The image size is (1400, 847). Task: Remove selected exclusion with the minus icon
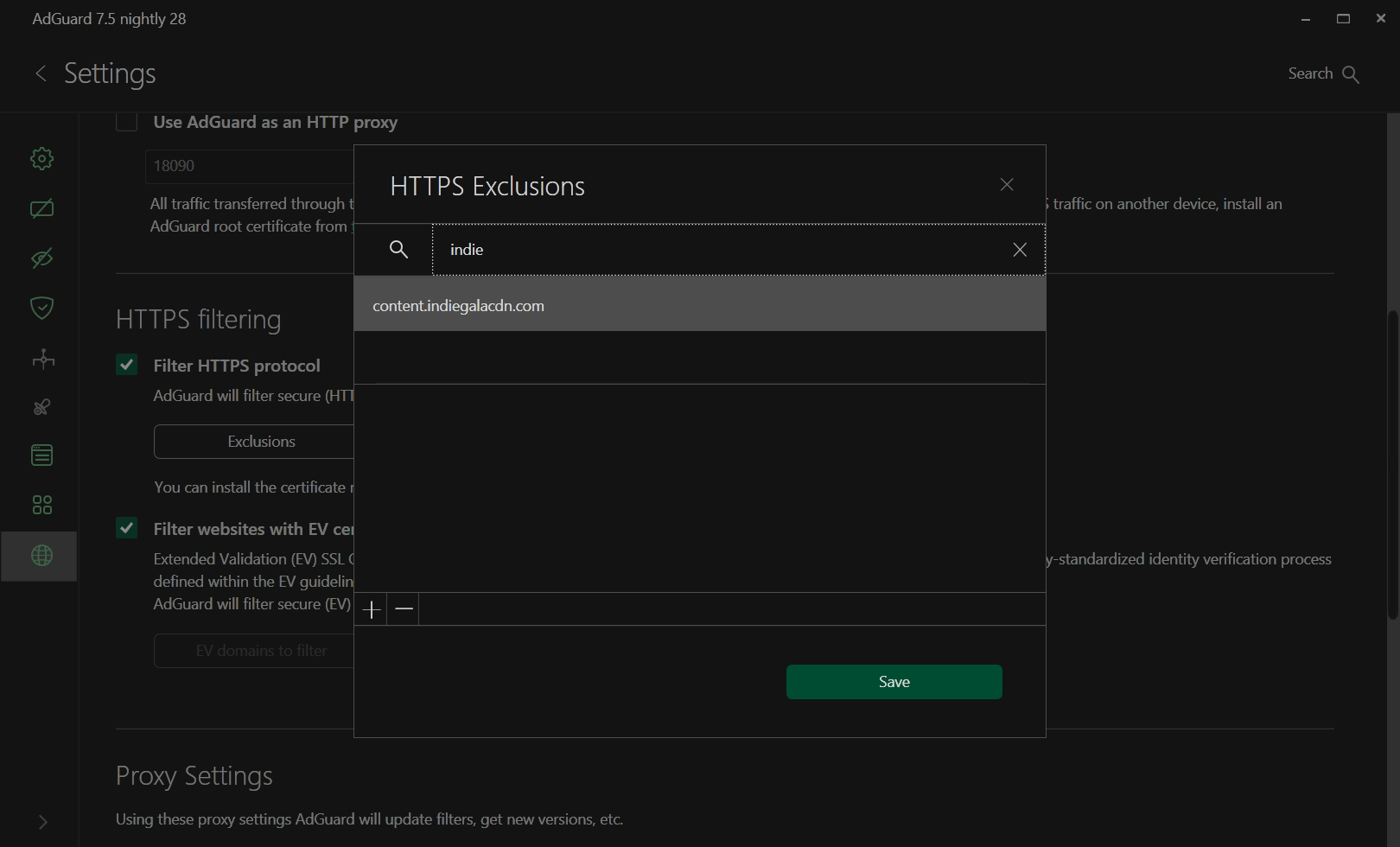tap(404, 609)
